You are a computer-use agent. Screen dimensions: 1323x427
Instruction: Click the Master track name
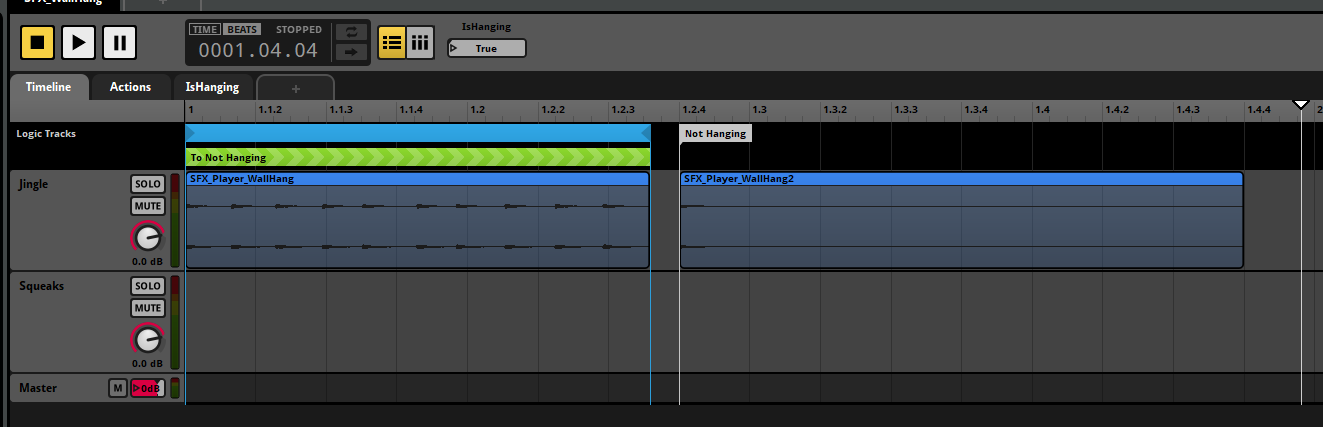(x=38, y=388)
